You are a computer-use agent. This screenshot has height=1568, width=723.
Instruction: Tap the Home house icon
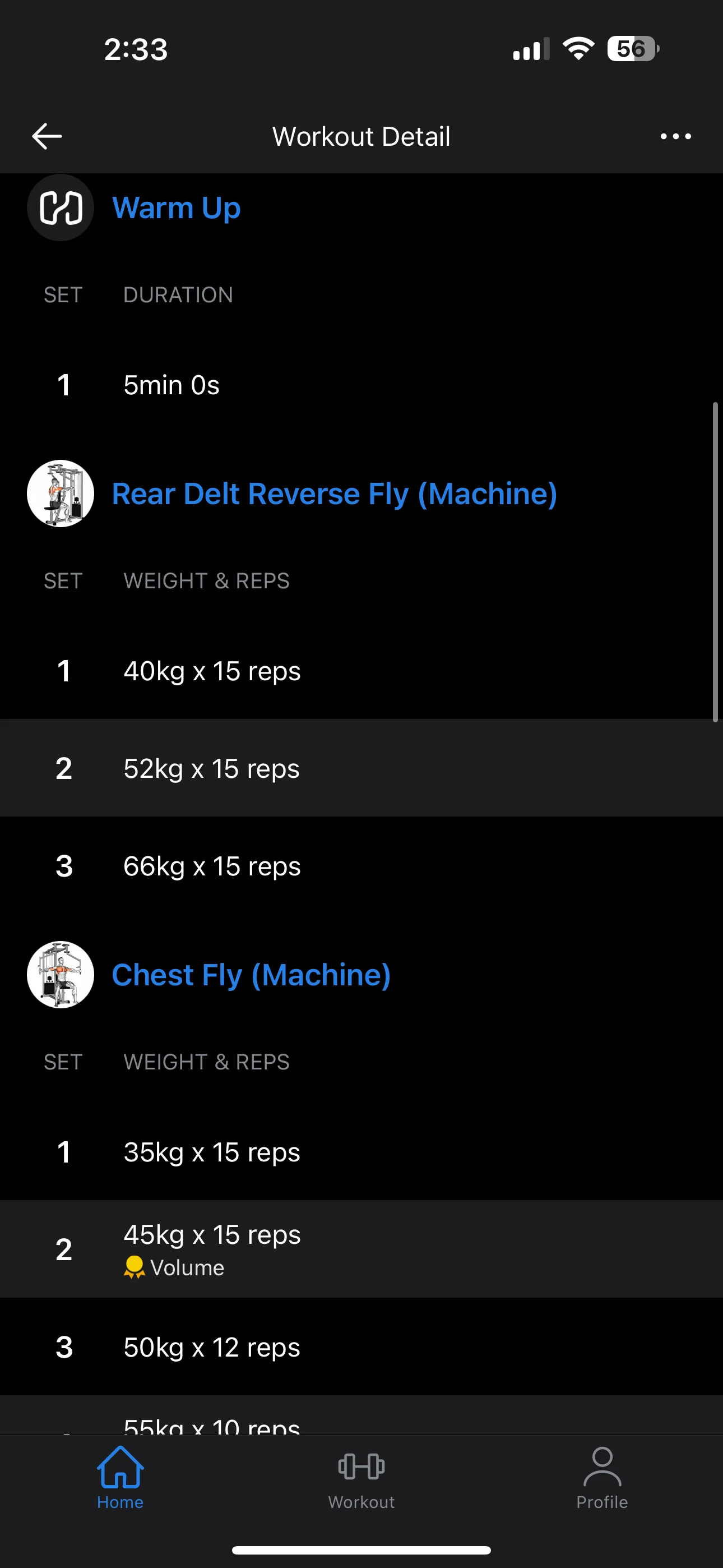coord(120,1467)
